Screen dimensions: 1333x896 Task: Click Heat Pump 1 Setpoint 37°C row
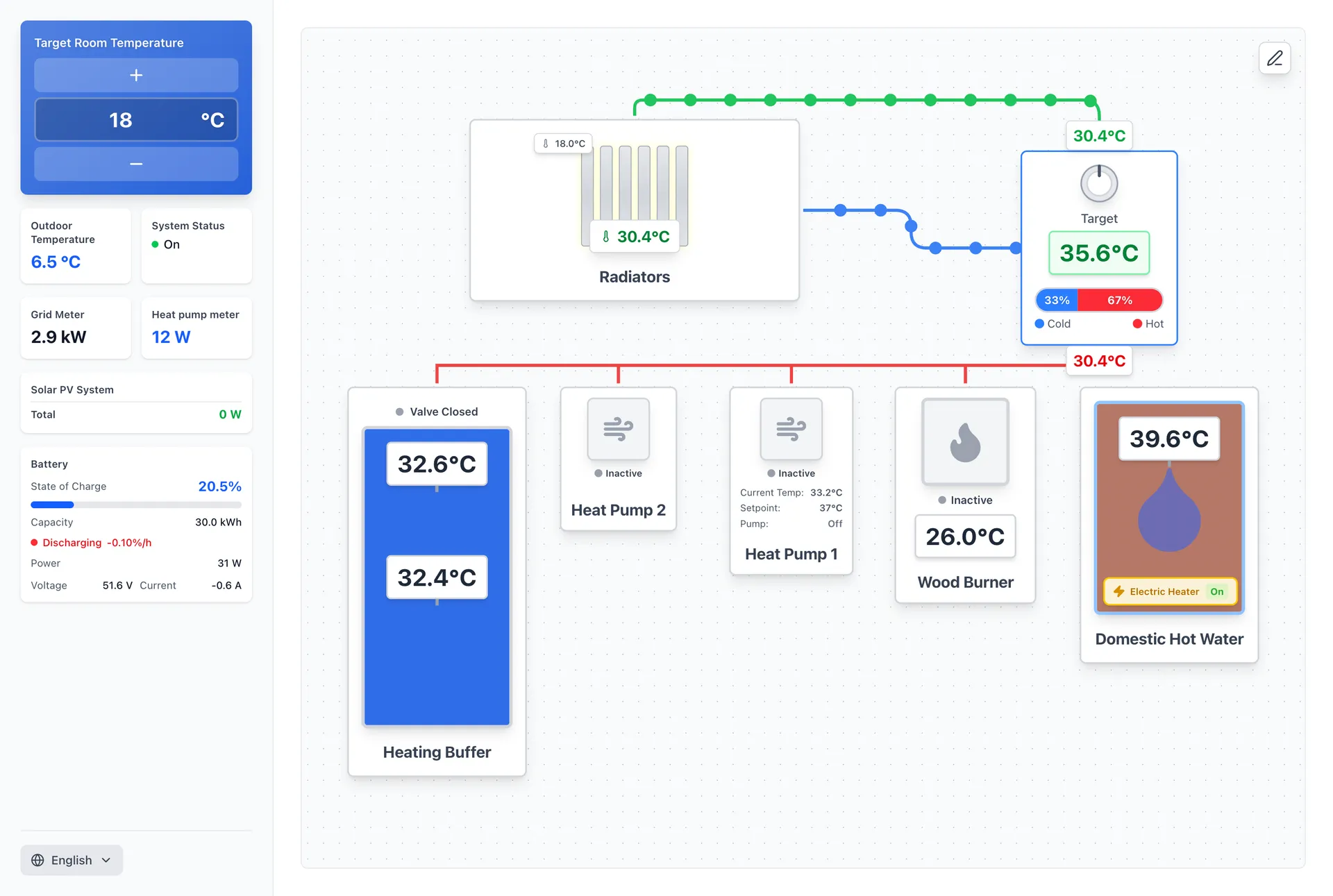(791, 508)
